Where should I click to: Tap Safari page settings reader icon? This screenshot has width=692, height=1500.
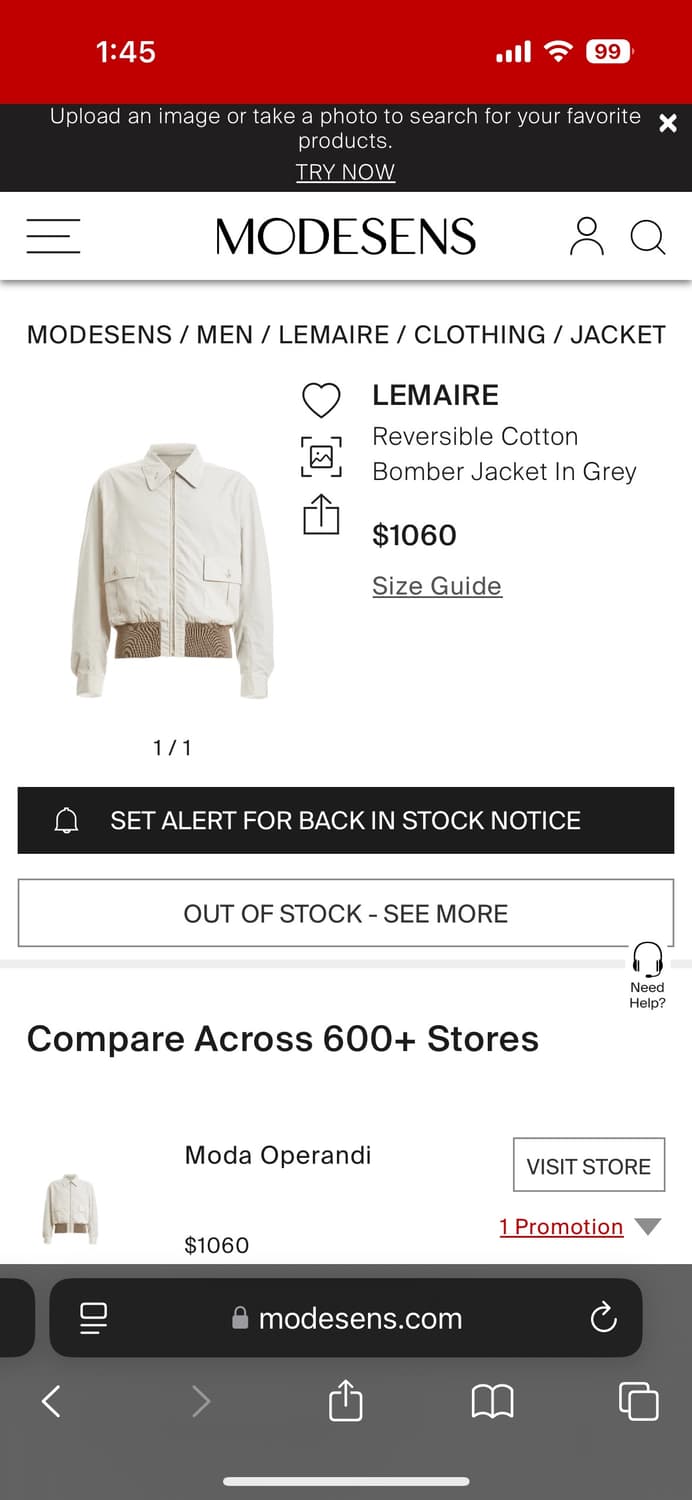coord(94,1318)
